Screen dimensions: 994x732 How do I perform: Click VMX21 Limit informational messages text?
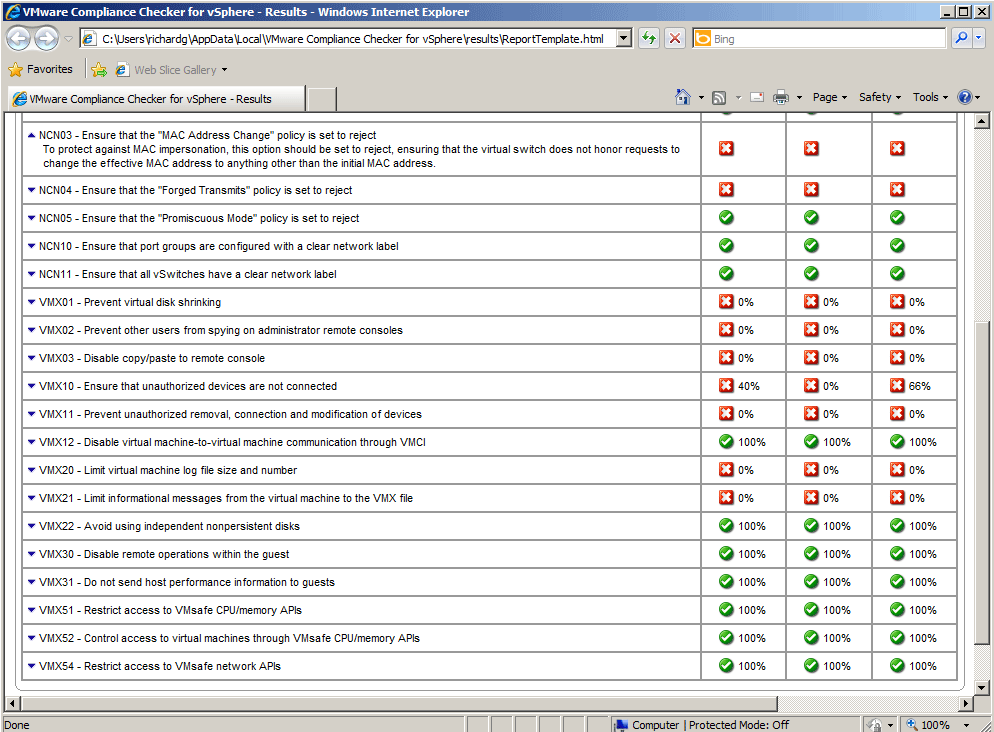[226, 498]
